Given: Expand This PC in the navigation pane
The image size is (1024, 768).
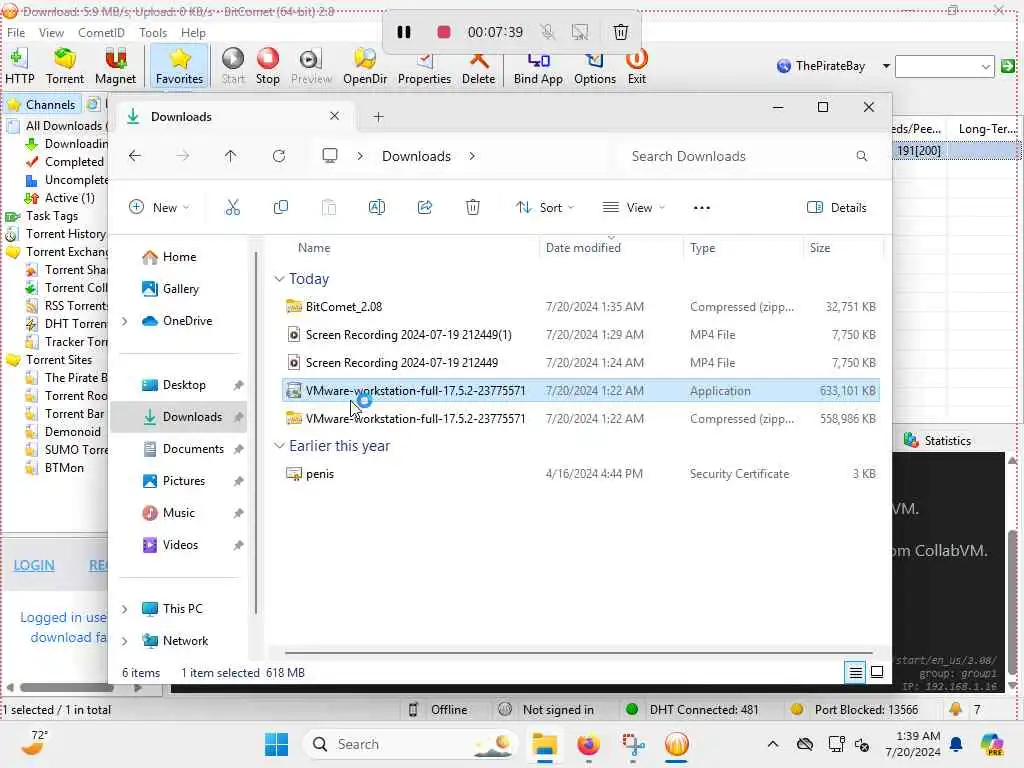Looking at the screenshot, I should [125, 609].
